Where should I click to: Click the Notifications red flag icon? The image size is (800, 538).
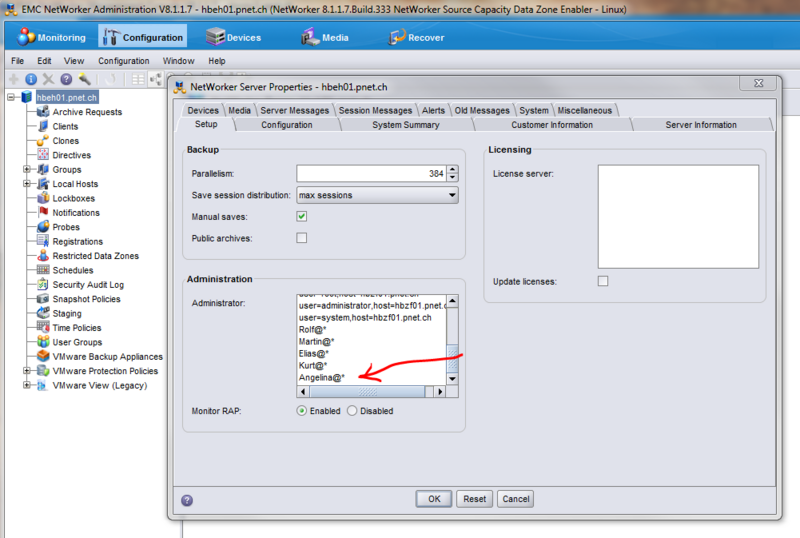[44, 213]
